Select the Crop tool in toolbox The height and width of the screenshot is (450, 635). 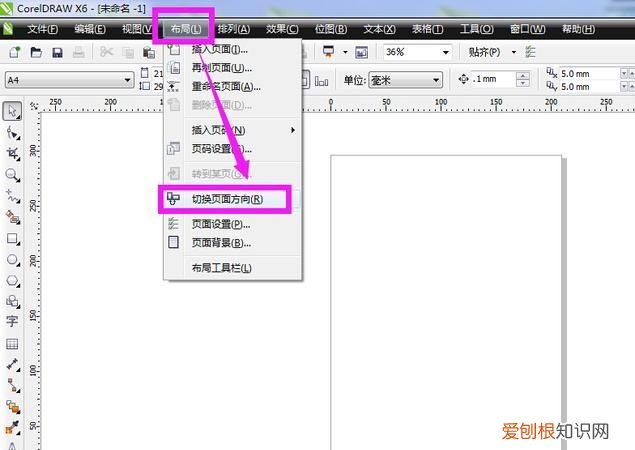coord(12,154)
